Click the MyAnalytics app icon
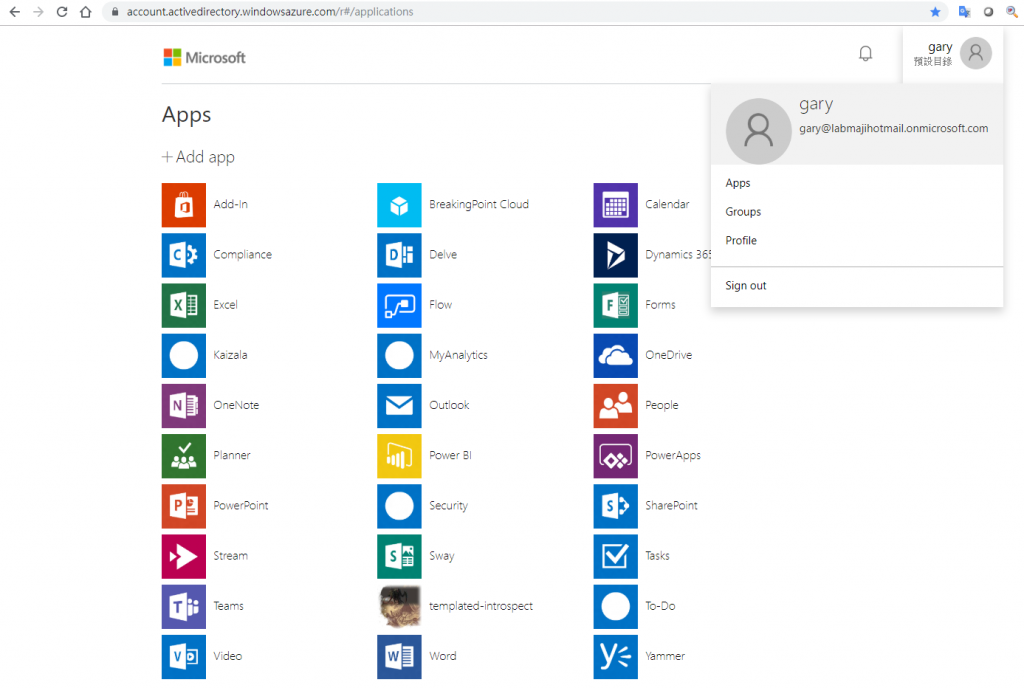This screenshot has height=688, width=1024. tap(399, 356)
